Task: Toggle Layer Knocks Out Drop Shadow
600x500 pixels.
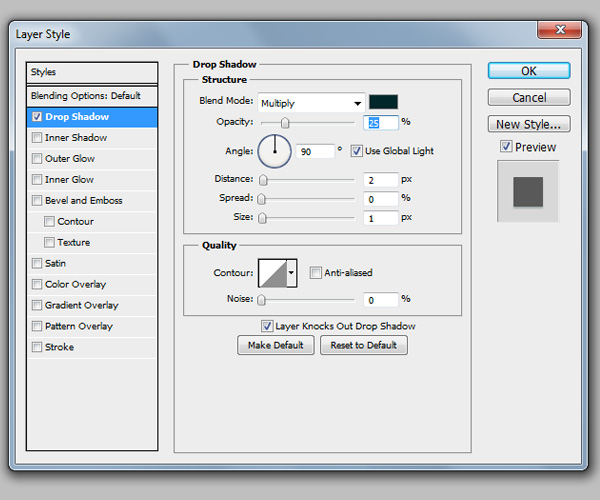Action: (x=267, y=326)
